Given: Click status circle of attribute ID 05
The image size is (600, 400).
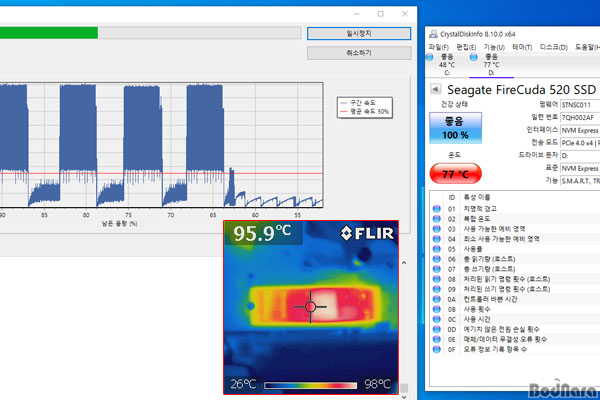Looking at the screenshot, I should pyautogui.click(x=437, y=249).
